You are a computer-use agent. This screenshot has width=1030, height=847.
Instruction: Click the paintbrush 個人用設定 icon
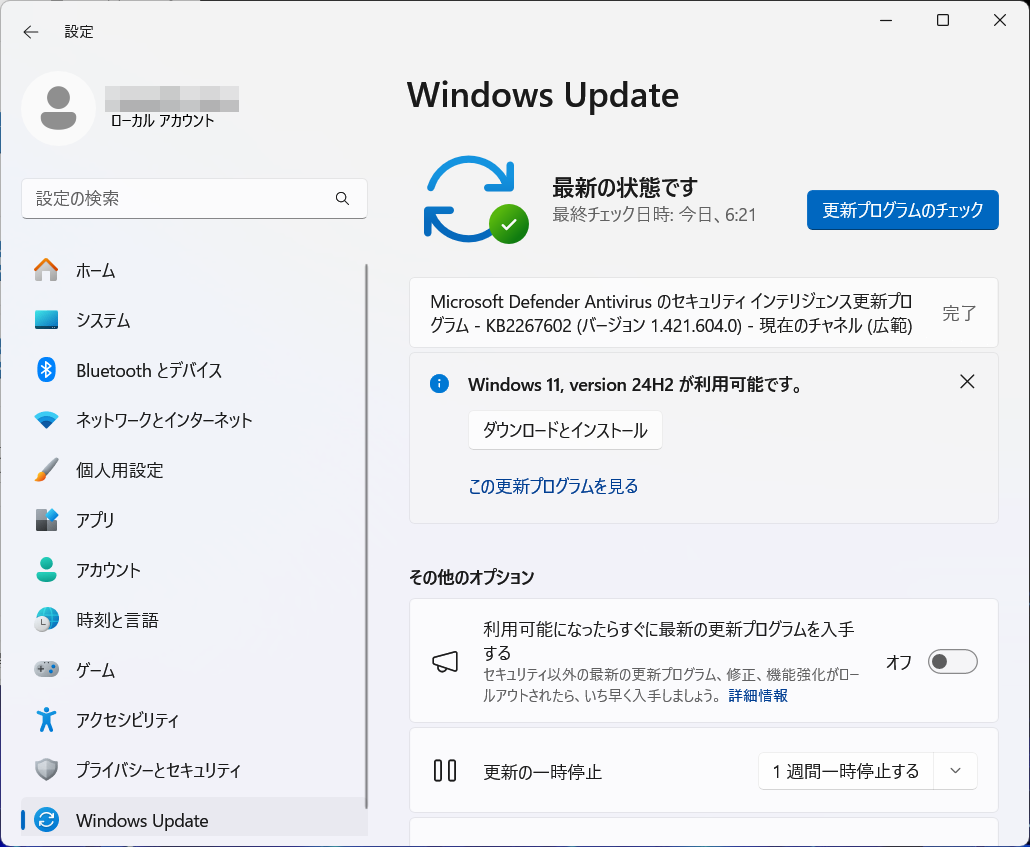click(46, 470)
